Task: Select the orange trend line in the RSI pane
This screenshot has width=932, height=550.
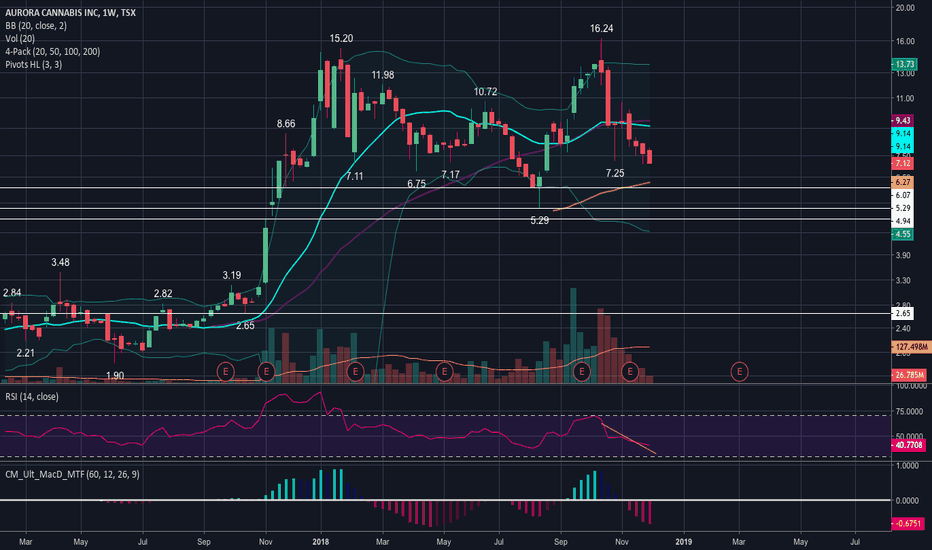Action: pos(629,439)
